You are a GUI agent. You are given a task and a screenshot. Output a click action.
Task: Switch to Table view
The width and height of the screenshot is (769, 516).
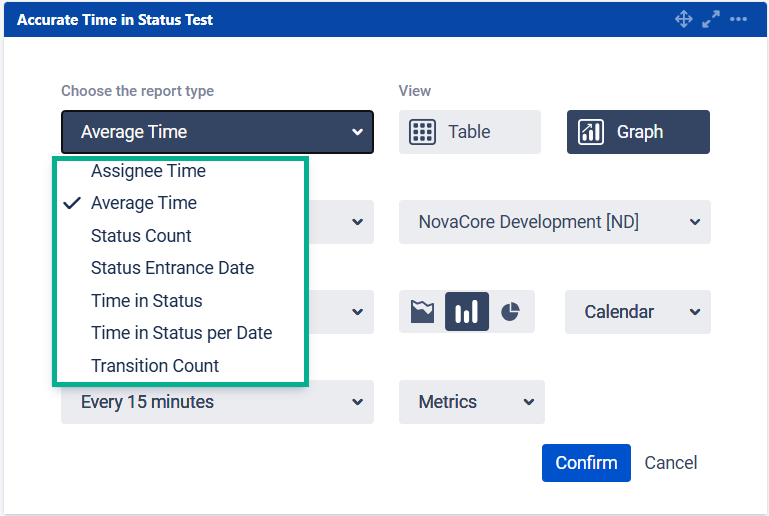[469, 132]
